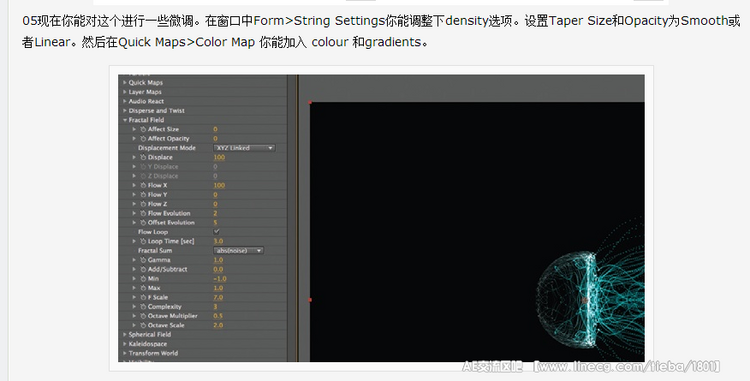Open the Displacement Mode XYZ Linked dropdown
This screenshot has height=381, width=750.
pyautogui.click(x=244, y=148)
